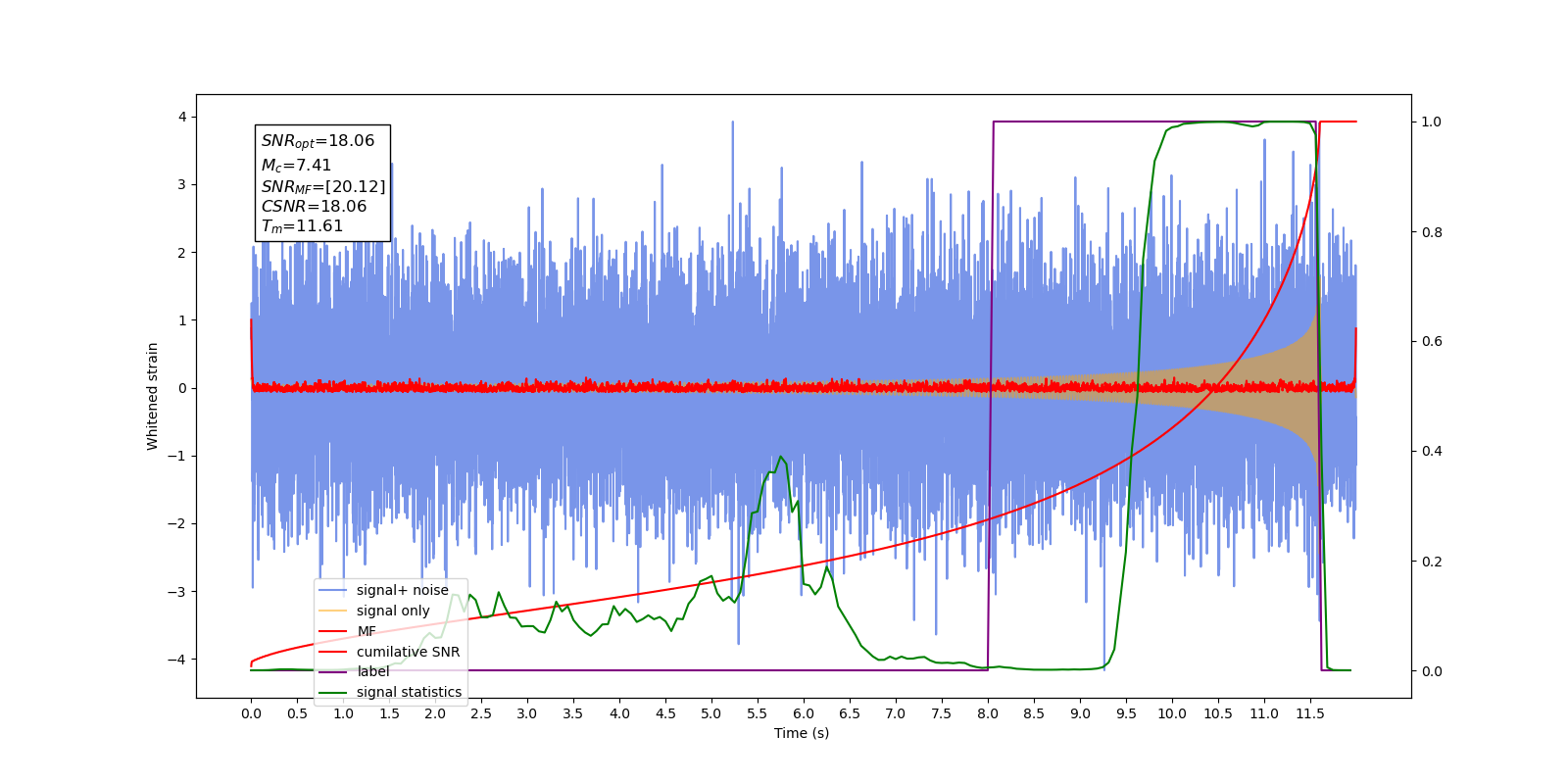Click the 5.5 tick on the time axis
Viewport: 1568px width, 784px height.
(758, 713)
